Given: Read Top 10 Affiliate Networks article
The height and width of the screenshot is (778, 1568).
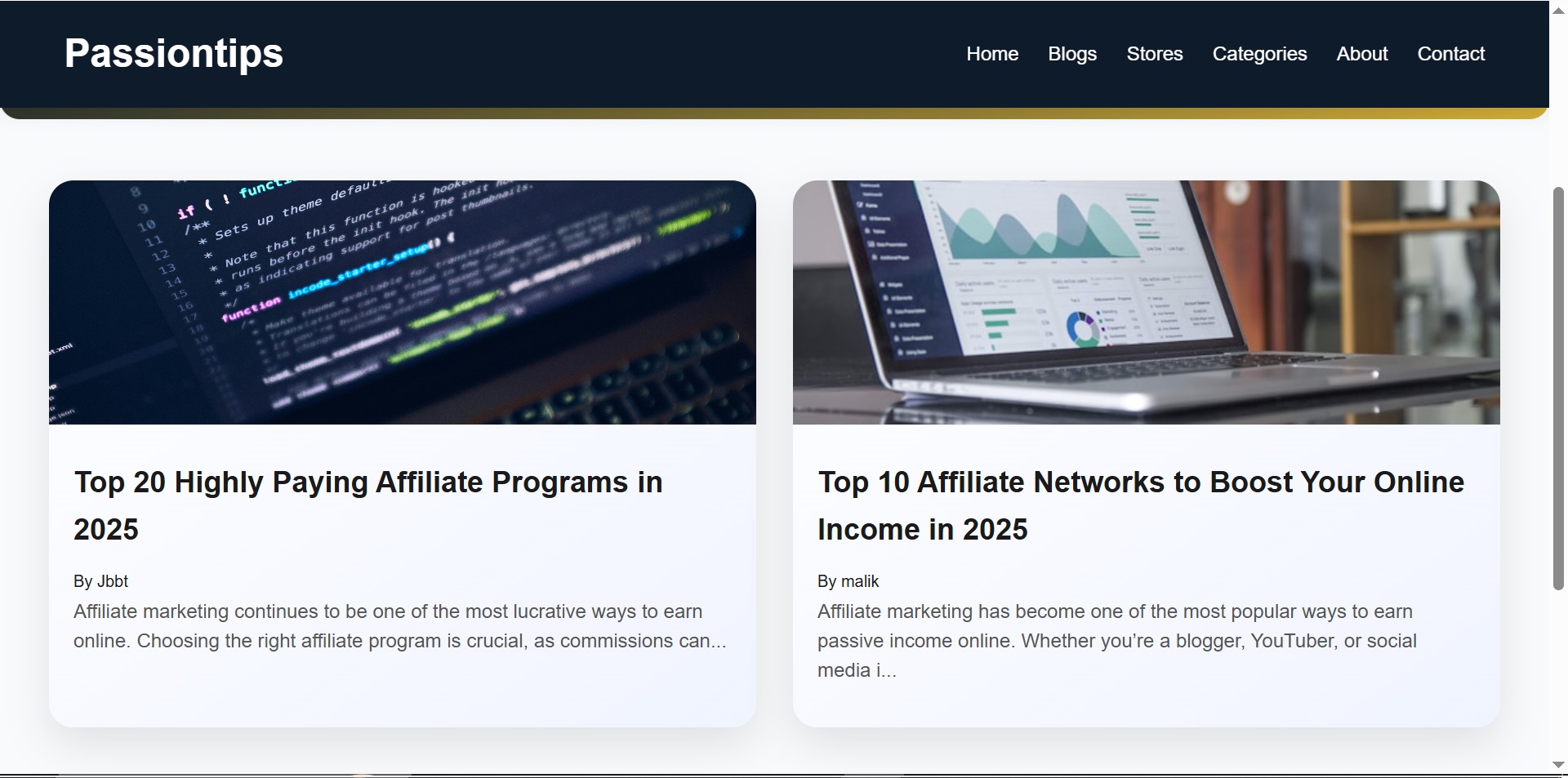Looking at the screenshot, I should tap(1141, 505).
